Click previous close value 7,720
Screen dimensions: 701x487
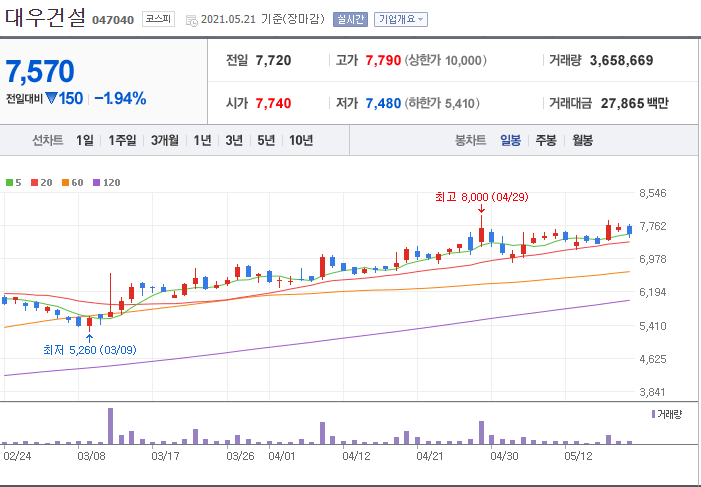click(274, 60)
